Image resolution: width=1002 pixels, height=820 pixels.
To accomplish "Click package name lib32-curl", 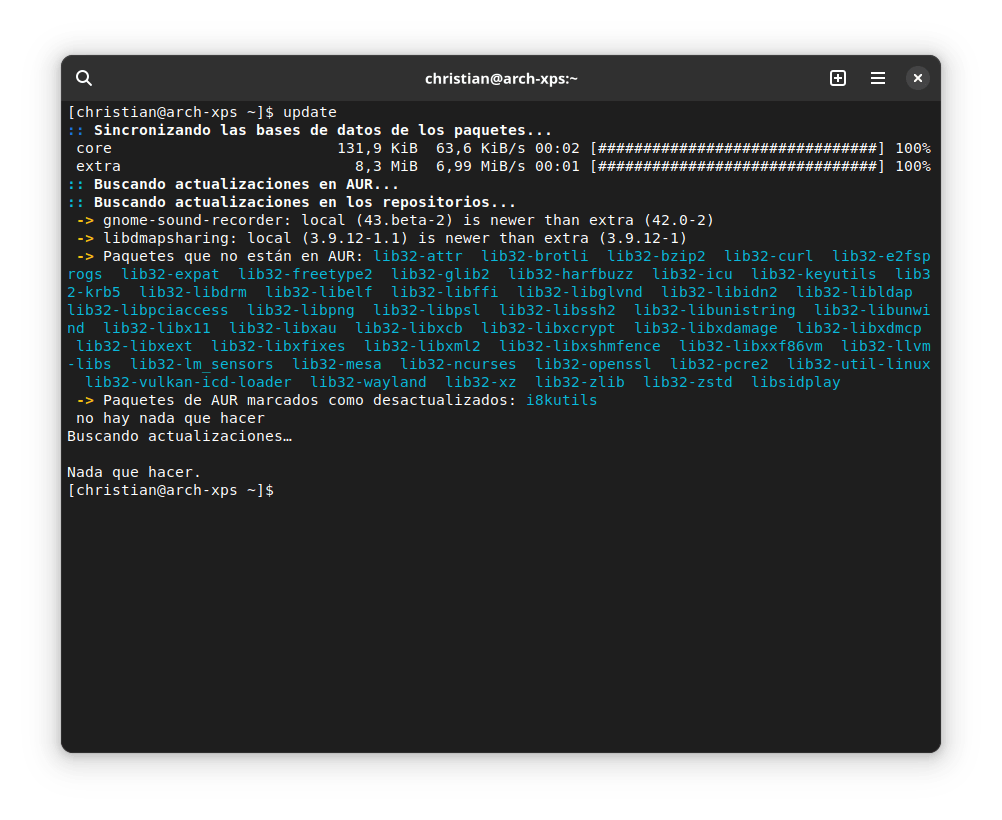I will tap(769, 256).
